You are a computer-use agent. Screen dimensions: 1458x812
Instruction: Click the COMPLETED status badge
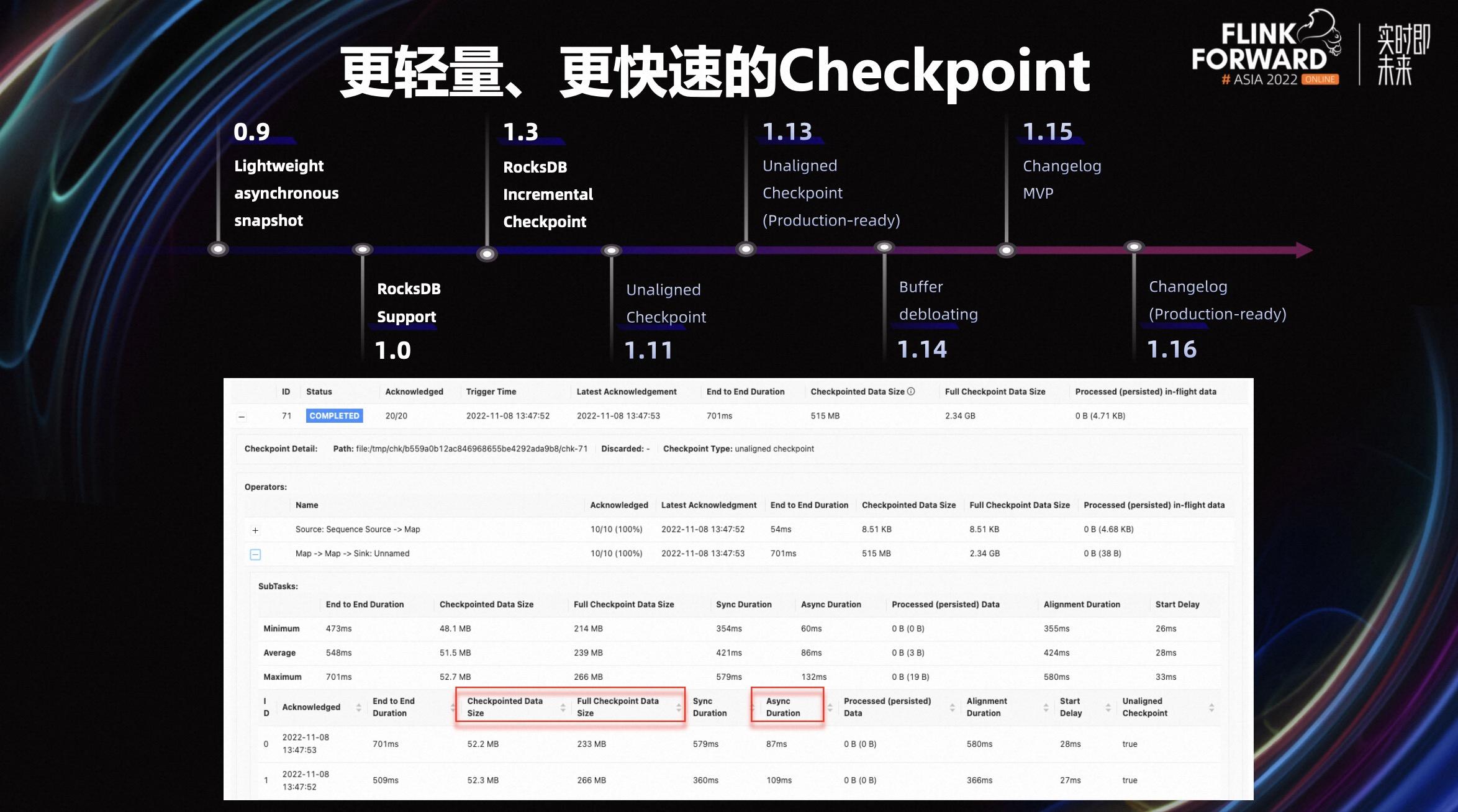coord(335,416)
